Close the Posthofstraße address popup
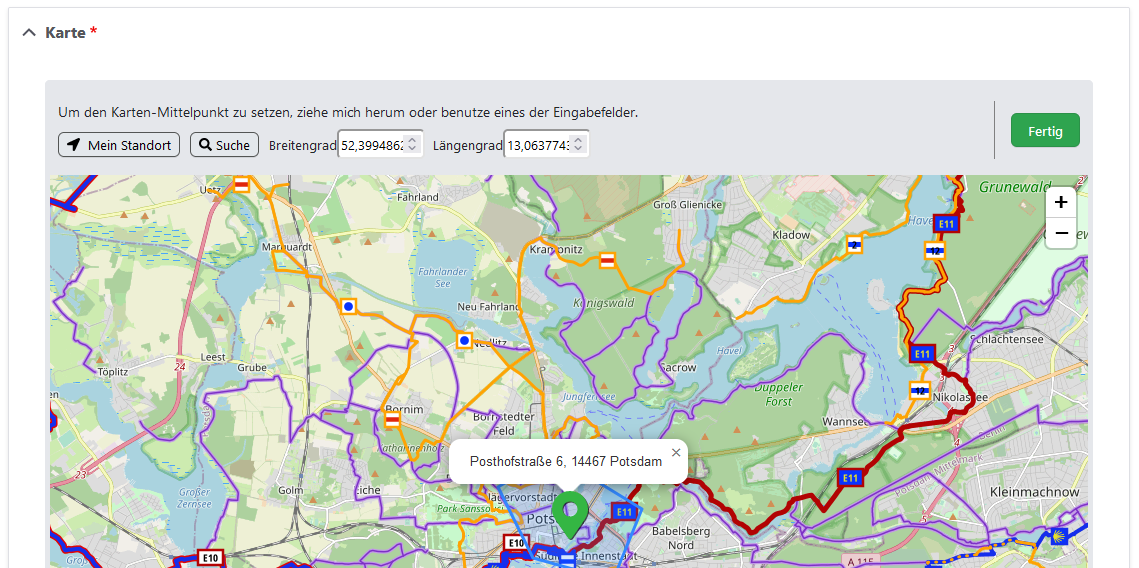Viewport: 1139px width, 568px height. [676, 453]
